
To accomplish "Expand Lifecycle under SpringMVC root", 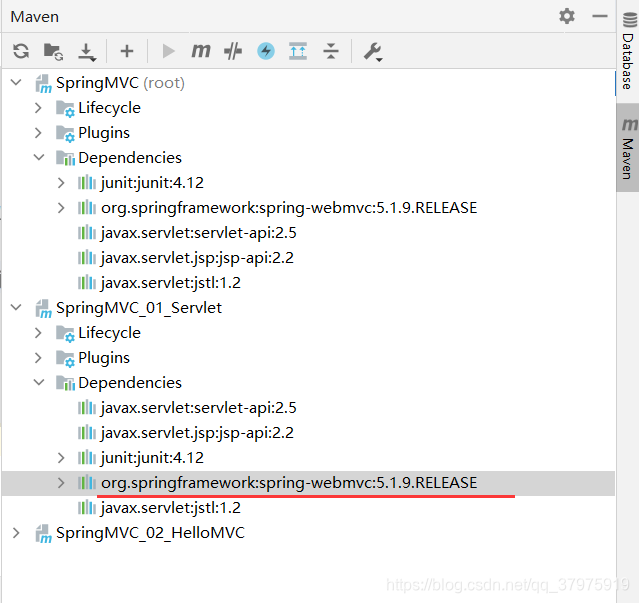I will pos(38,108).
